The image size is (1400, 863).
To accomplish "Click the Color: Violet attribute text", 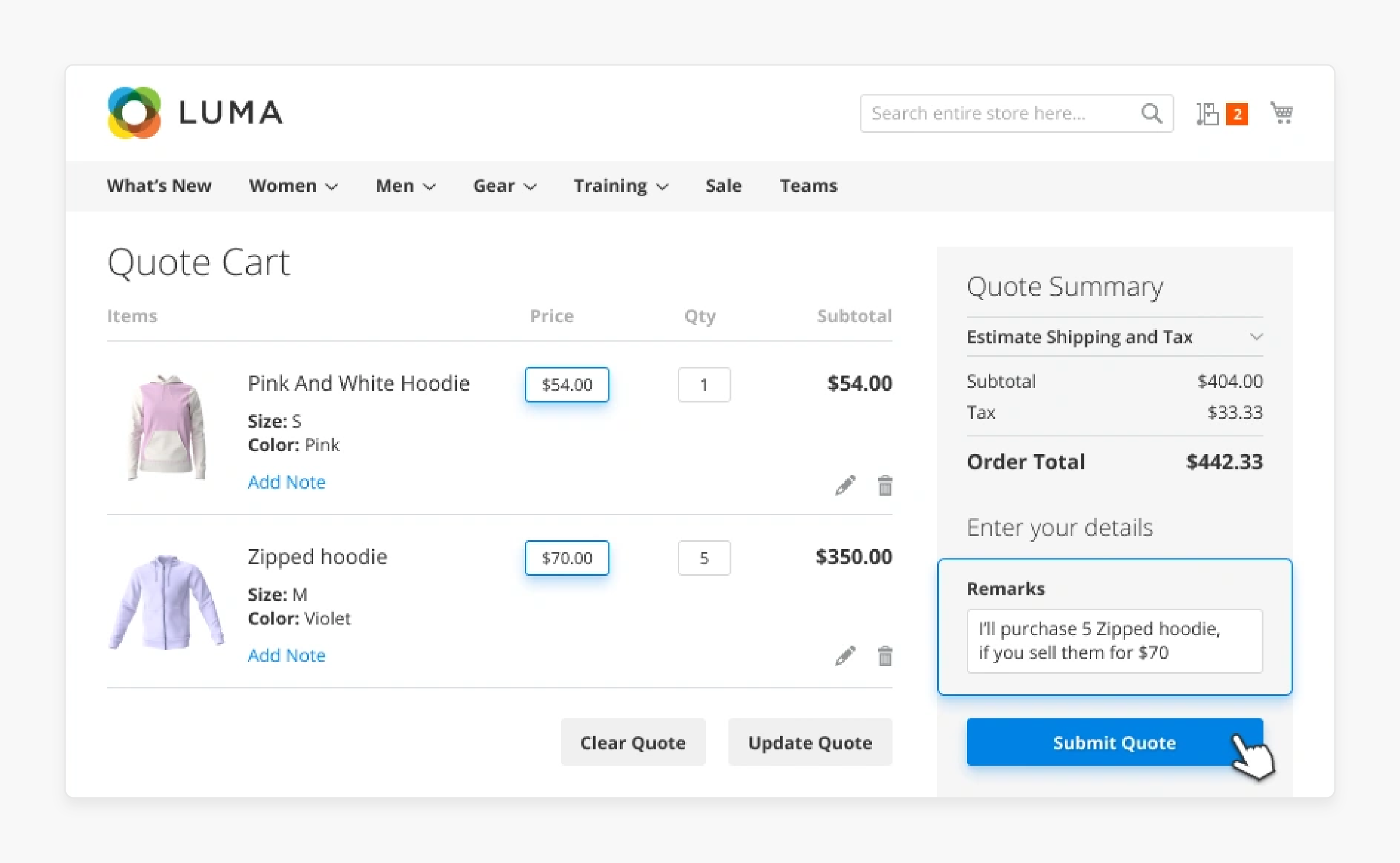I will [x=299, y=619].
